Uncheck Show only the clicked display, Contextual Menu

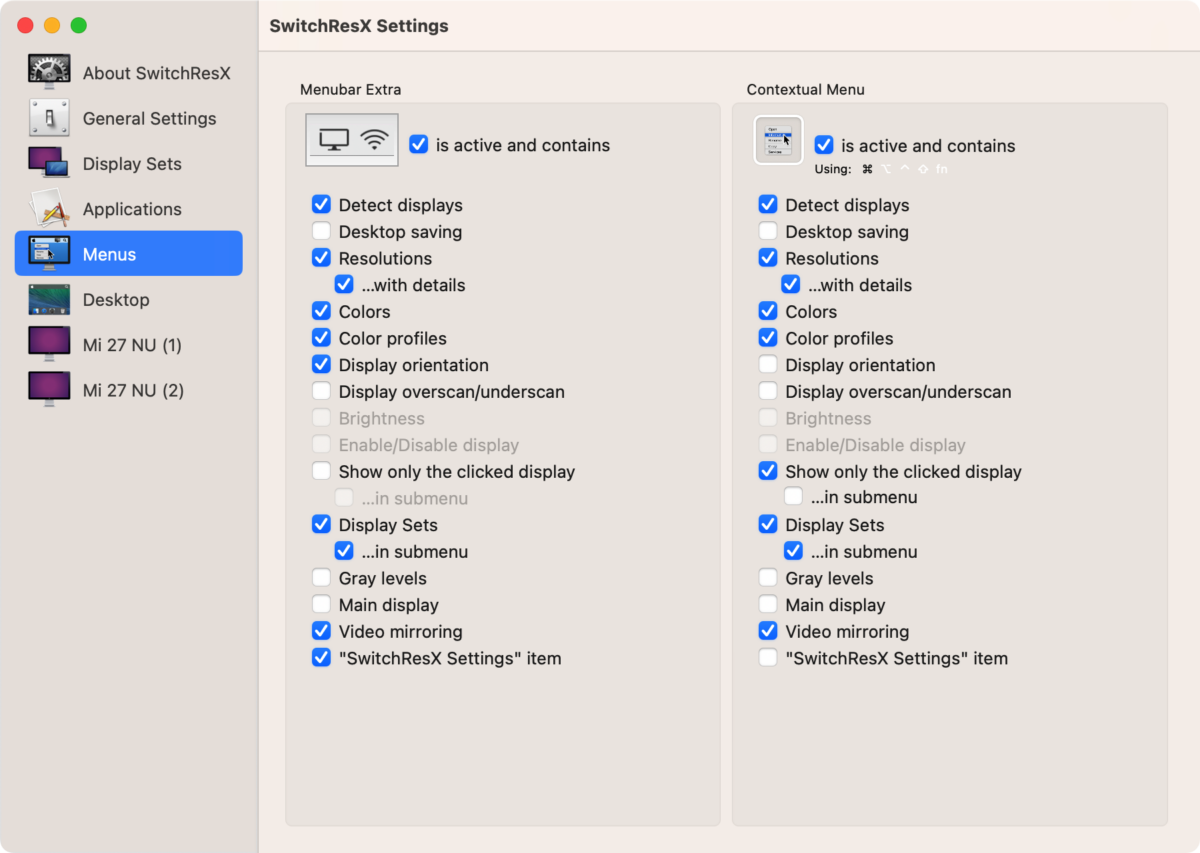pyautogui.click(x=768, y=471)
